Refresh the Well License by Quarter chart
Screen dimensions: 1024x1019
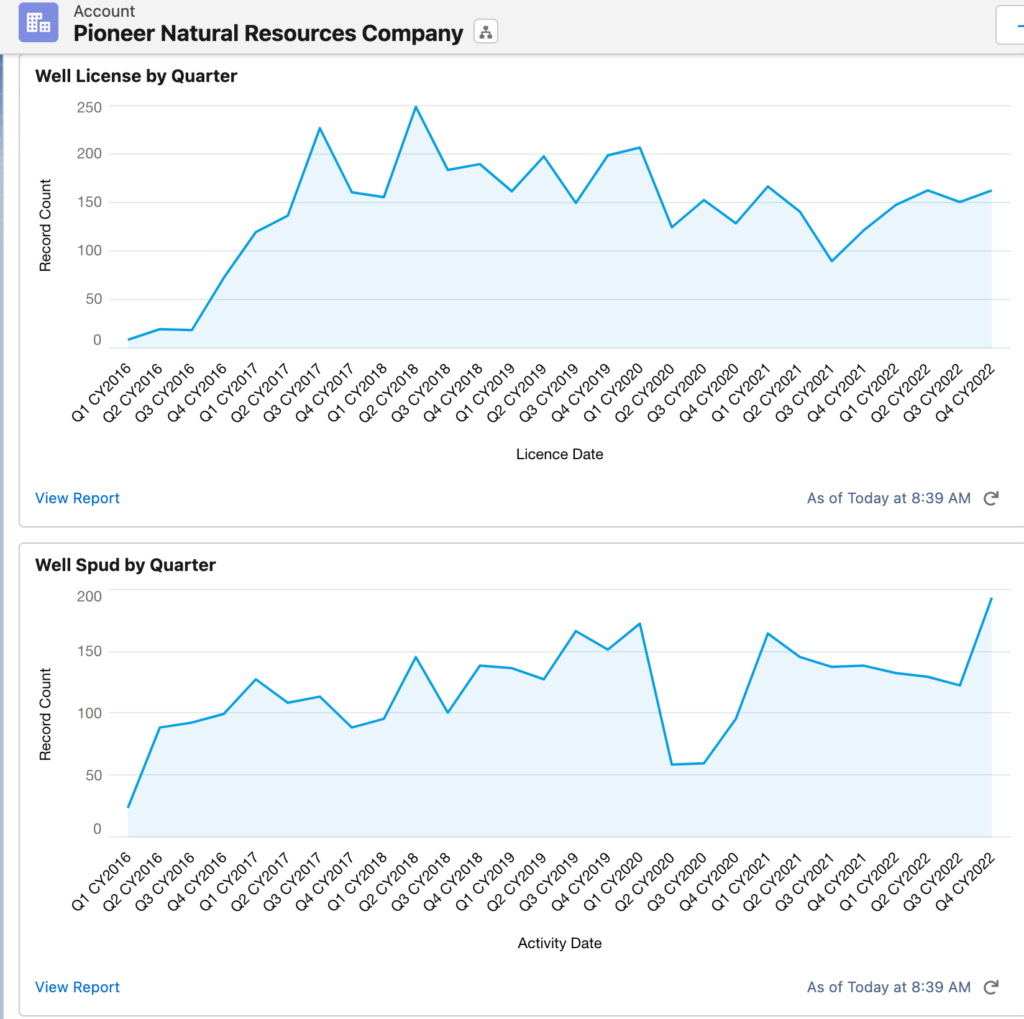[991, 498]
